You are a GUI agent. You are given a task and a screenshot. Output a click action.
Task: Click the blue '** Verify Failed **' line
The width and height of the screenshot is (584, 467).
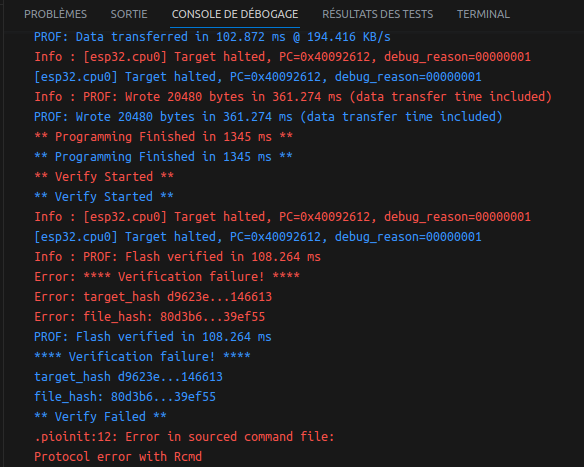tap(100, 417)
